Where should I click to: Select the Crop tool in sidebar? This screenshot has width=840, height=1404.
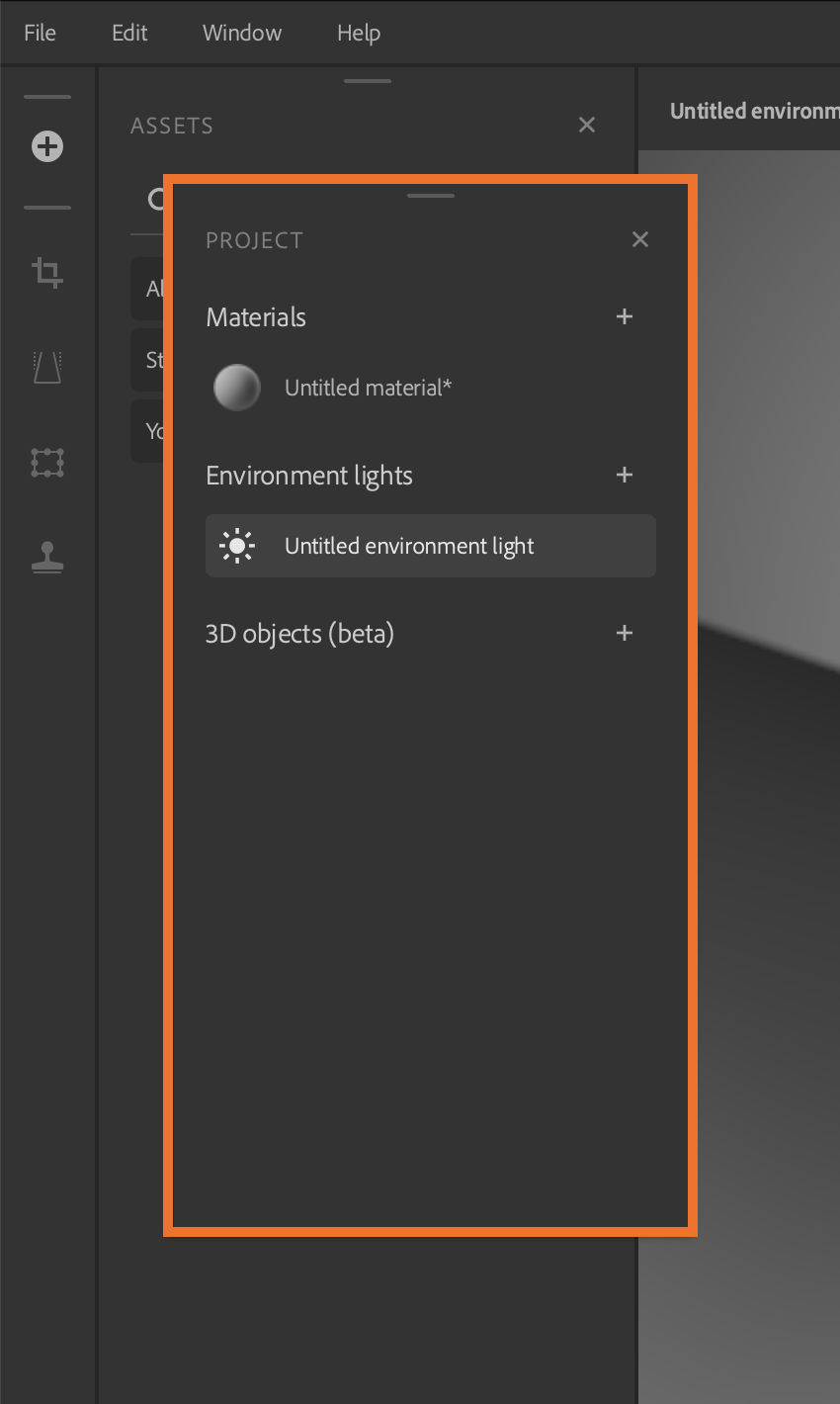point(47,271)
